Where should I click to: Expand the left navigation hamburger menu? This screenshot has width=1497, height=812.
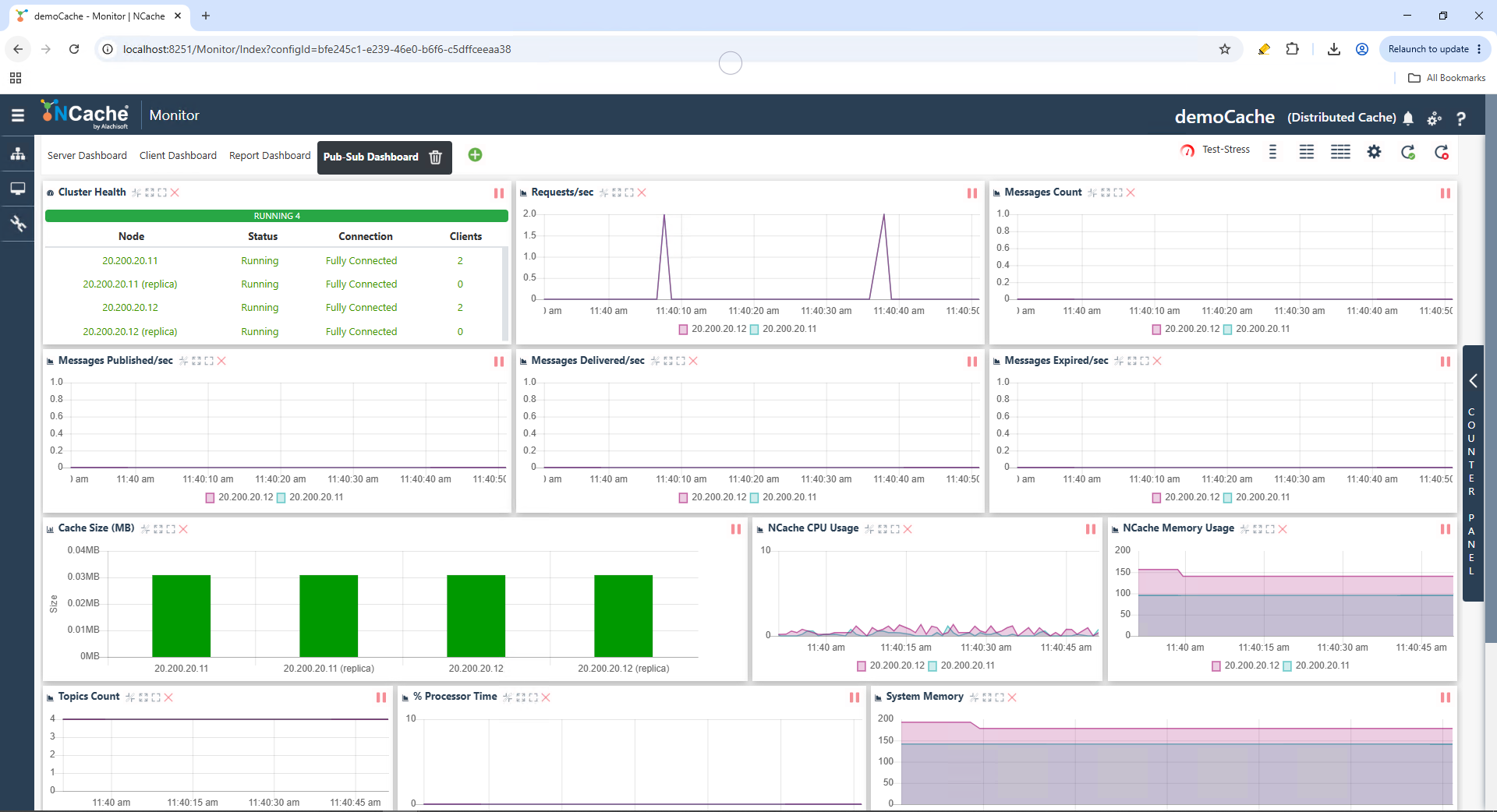pos(17,115)
